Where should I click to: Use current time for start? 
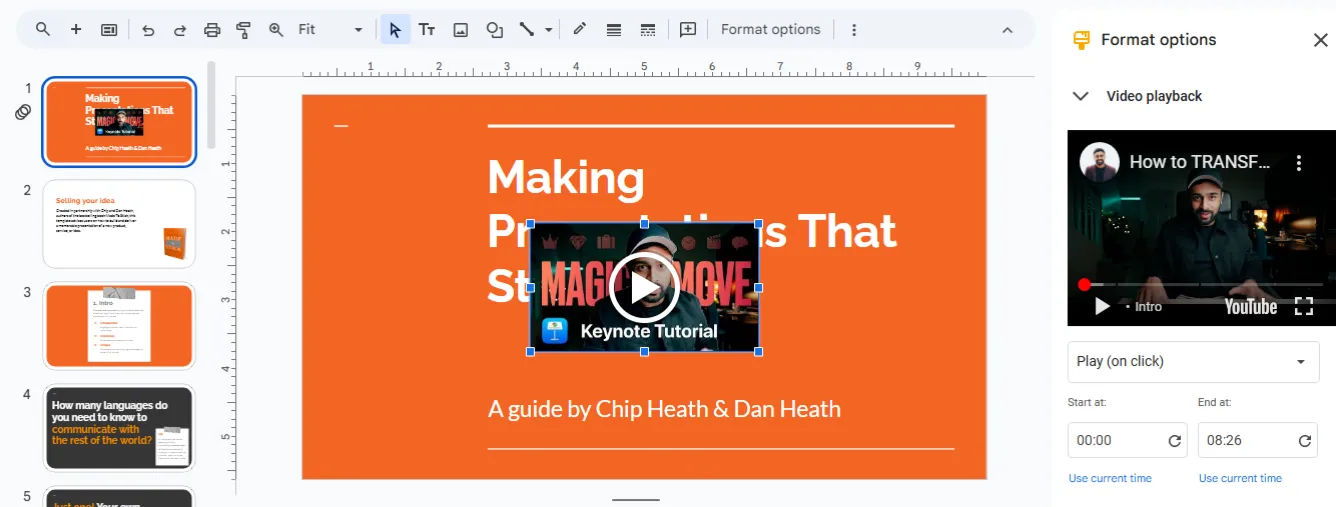(x=1110, y=478)
